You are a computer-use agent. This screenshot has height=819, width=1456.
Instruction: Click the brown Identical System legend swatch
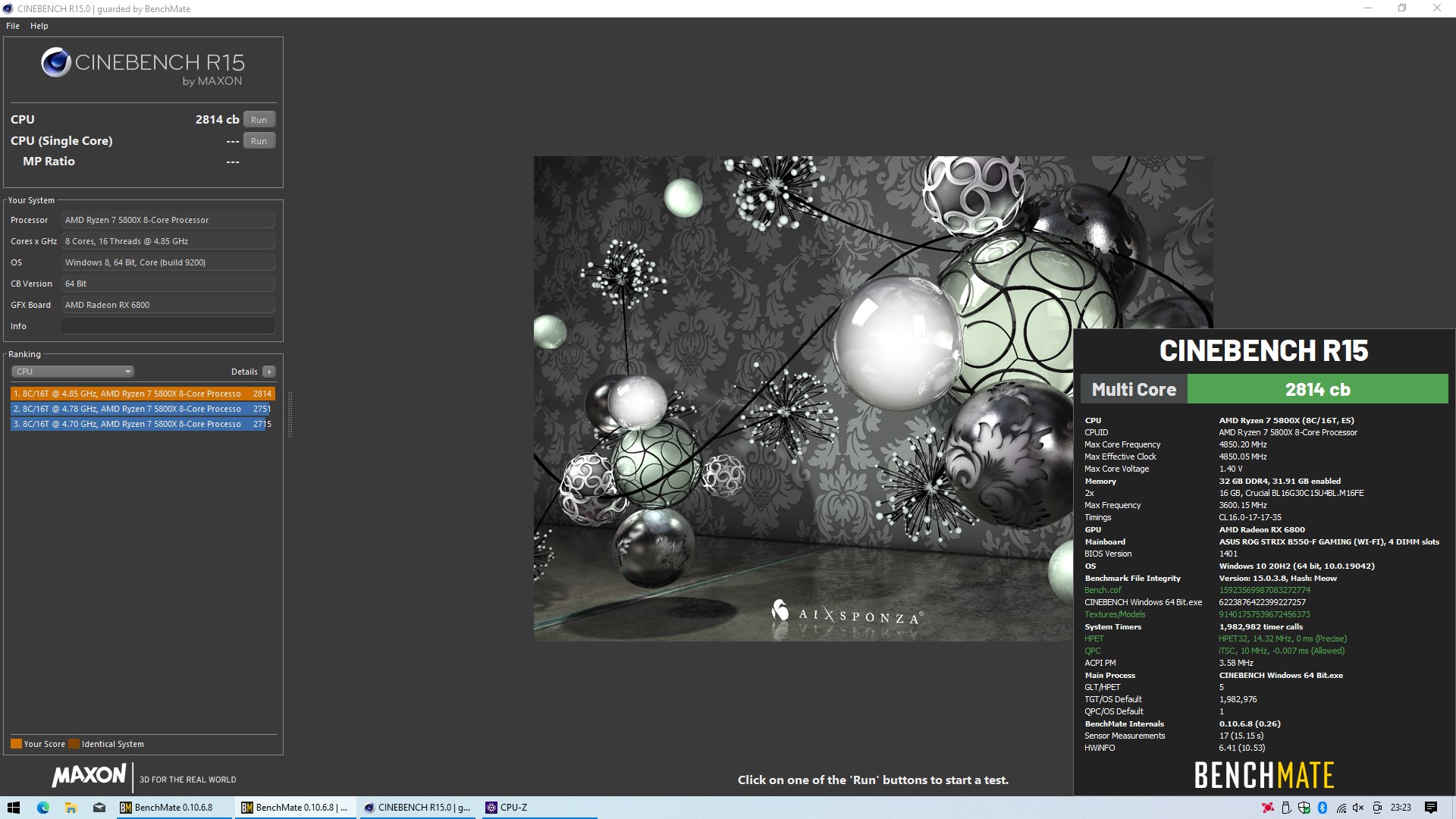pyautogui.click(x=74, y=744)
